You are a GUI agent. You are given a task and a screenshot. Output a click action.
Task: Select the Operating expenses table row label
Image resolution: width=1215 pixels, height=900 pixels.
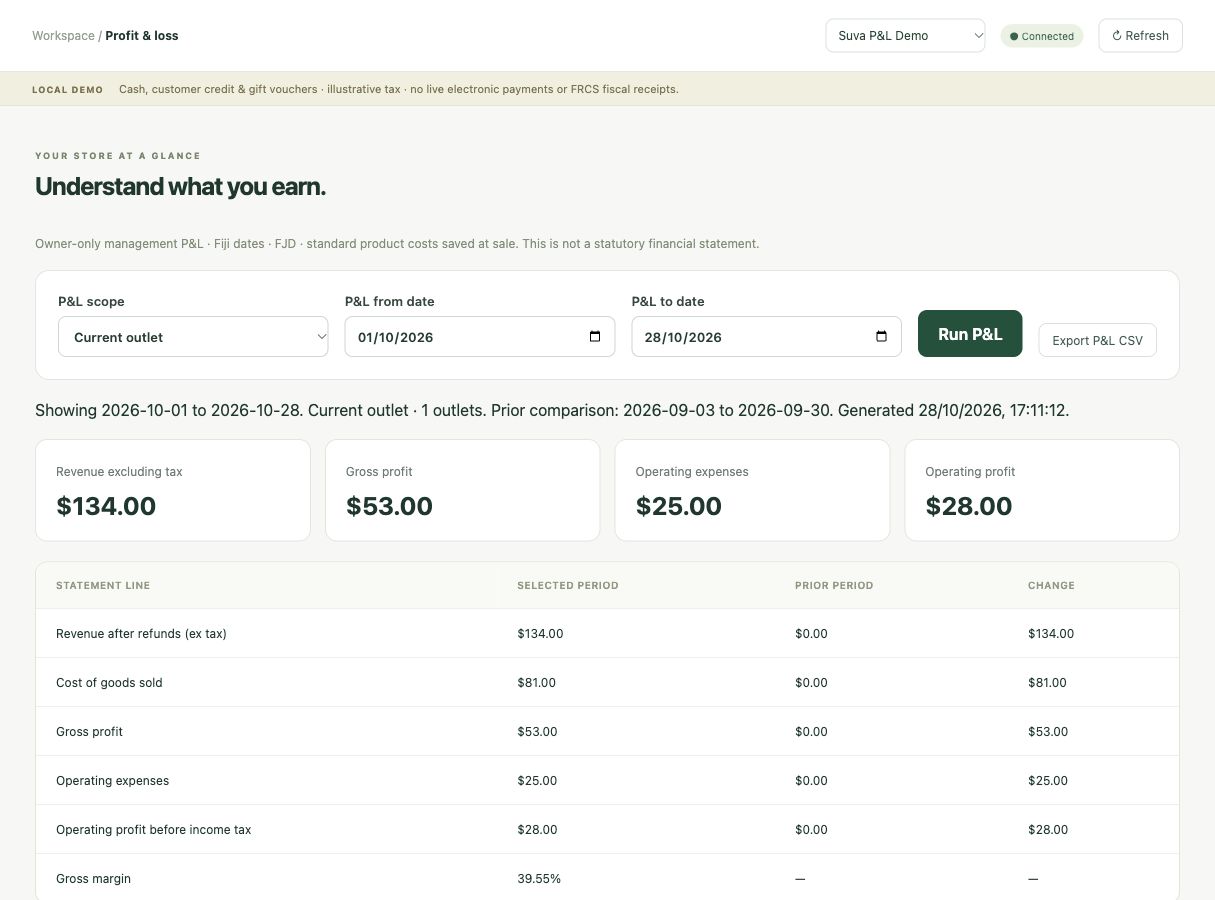pos(112,781)
